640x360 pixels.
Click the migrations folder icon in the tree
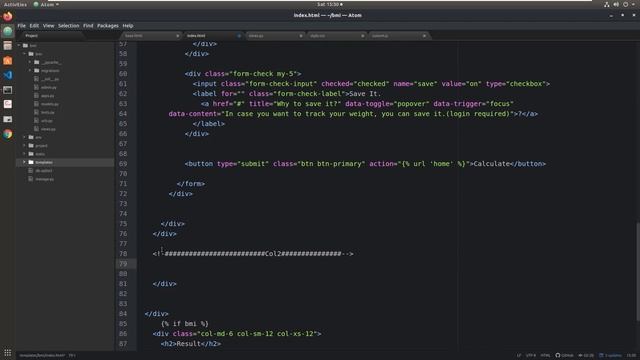[37, 71]
